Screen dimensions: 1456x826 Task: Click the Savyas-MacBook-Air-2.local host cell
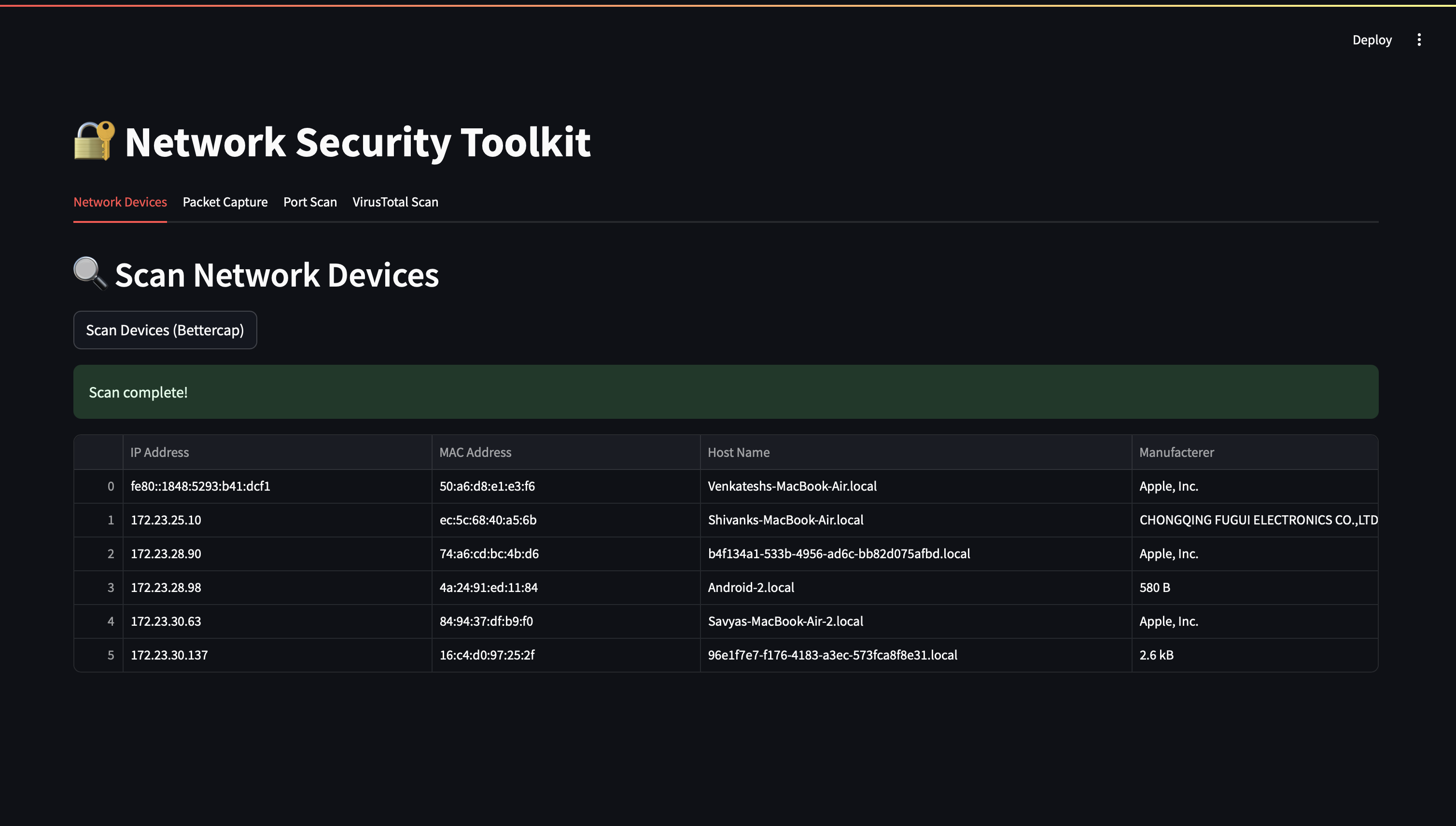785,621
